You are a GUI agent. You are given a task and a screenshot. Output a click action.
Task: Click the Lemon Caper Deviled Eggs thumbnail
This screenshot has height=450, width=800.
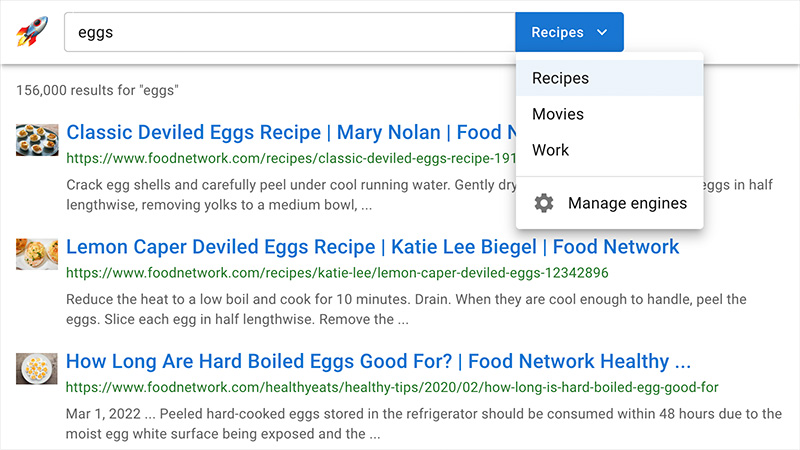point(37,254)
